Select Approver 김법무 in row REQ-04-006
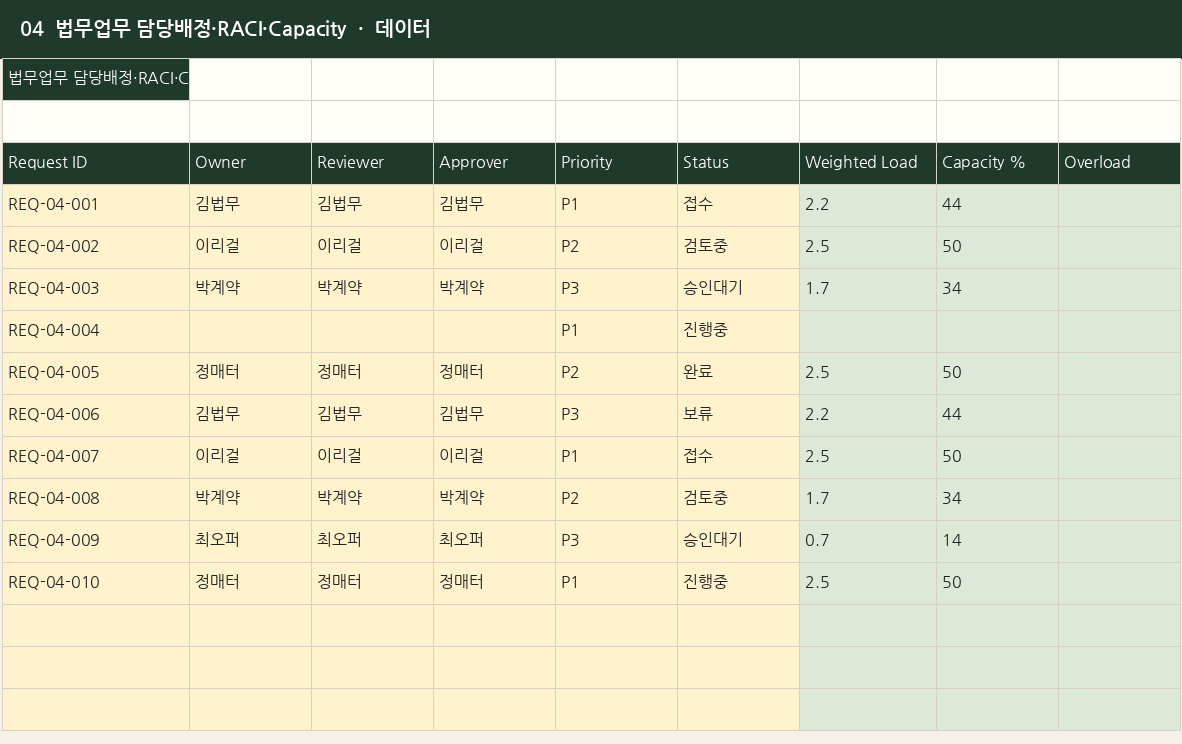1182x744 pixels. 495,415
